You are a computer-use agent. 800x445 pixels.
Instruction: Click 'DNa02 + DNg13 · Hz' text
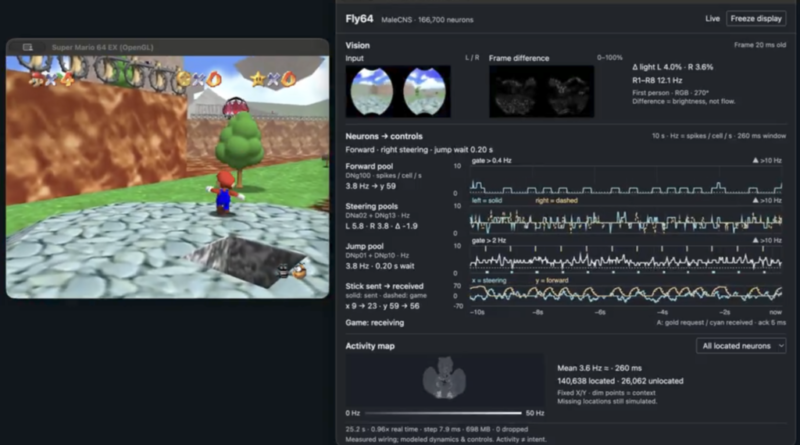tap(378, 216)
